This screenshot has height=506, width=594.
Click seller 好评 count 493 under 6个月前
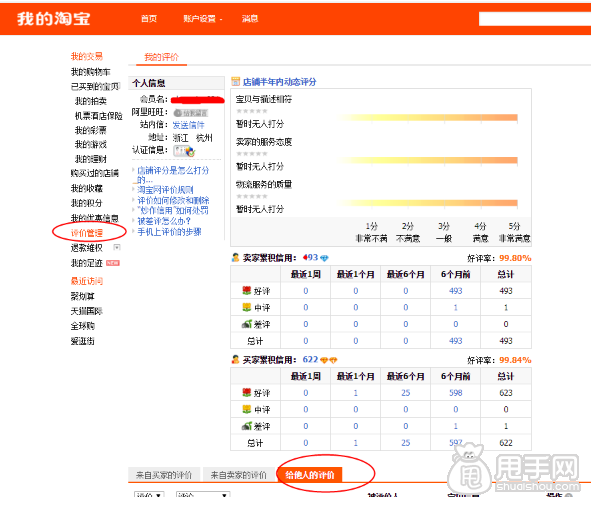pyautogui.click(x=455, y=291)
